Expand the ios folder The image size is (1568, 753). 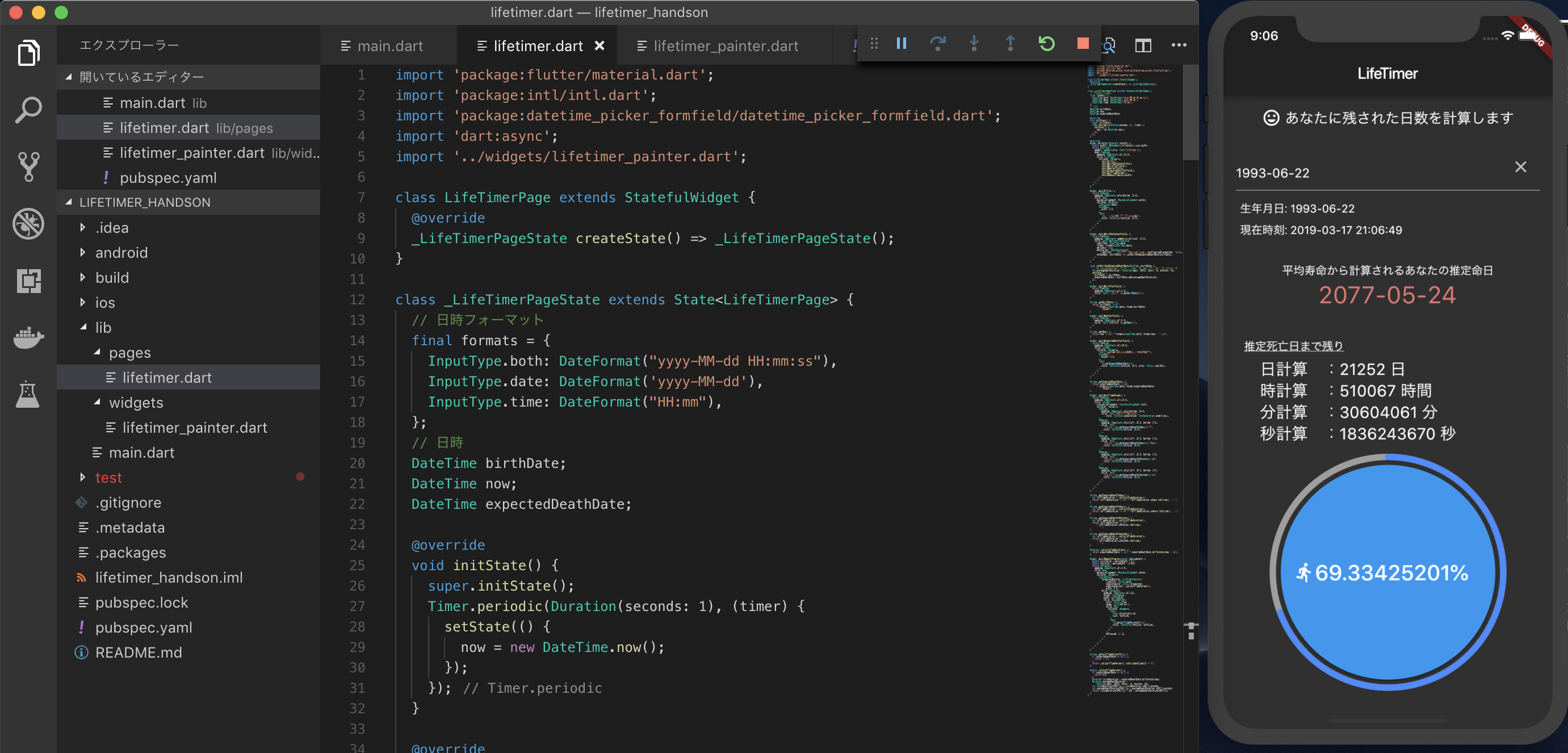tap(188, 303)
